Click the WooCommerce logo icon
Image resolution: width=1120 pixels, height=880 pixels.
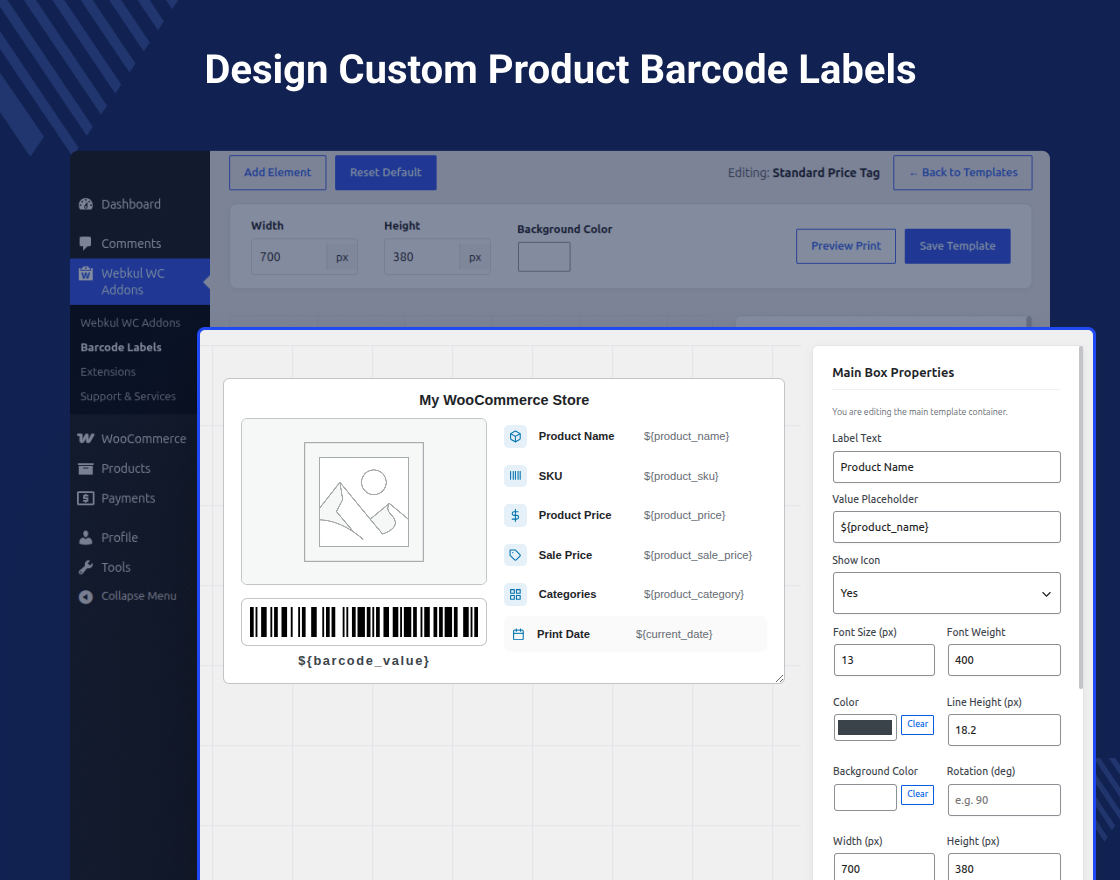coord(86,439)
